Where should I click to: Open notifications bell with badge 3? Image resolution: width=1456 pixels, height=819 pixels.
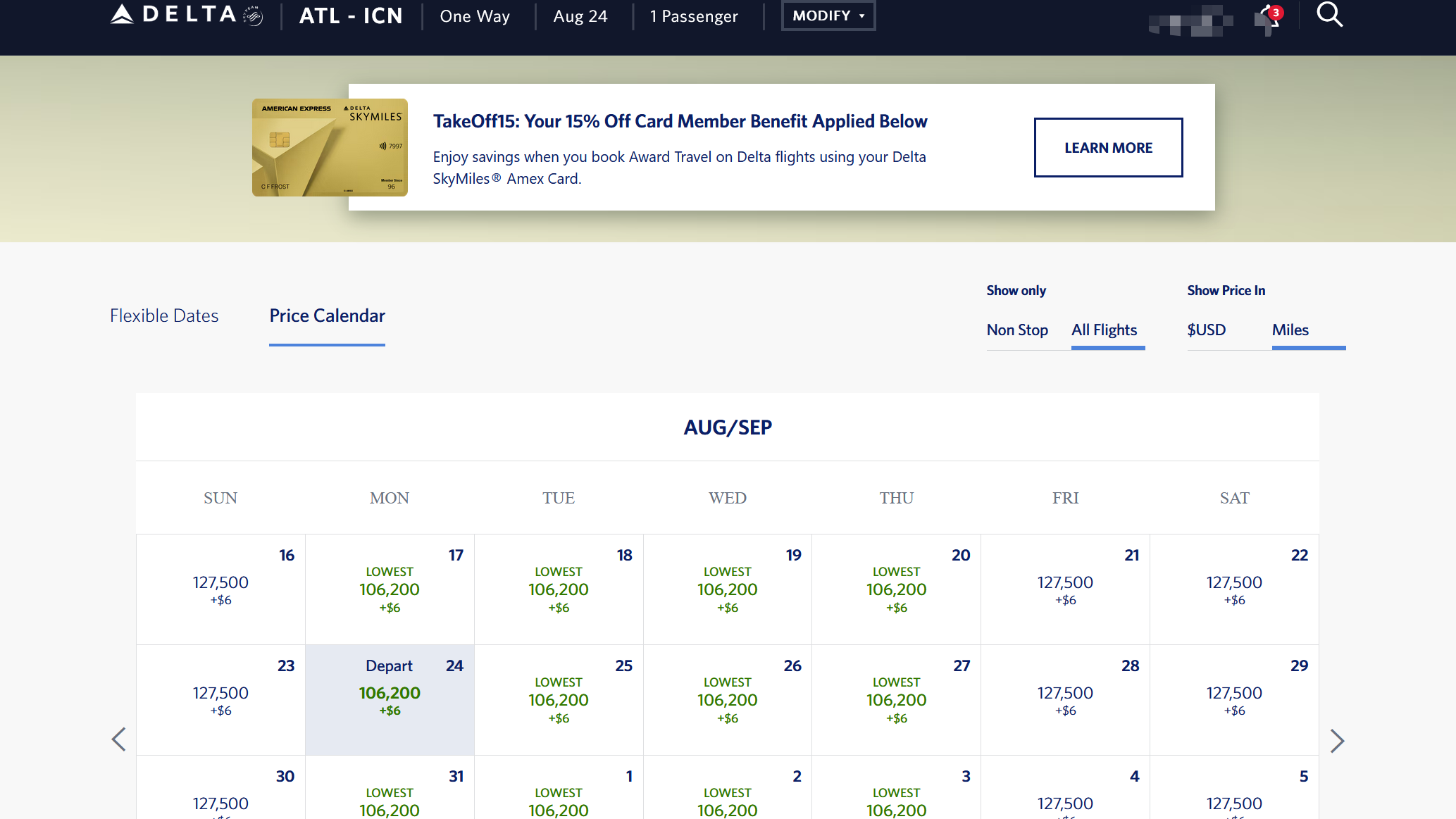[x=1269, y=18]
